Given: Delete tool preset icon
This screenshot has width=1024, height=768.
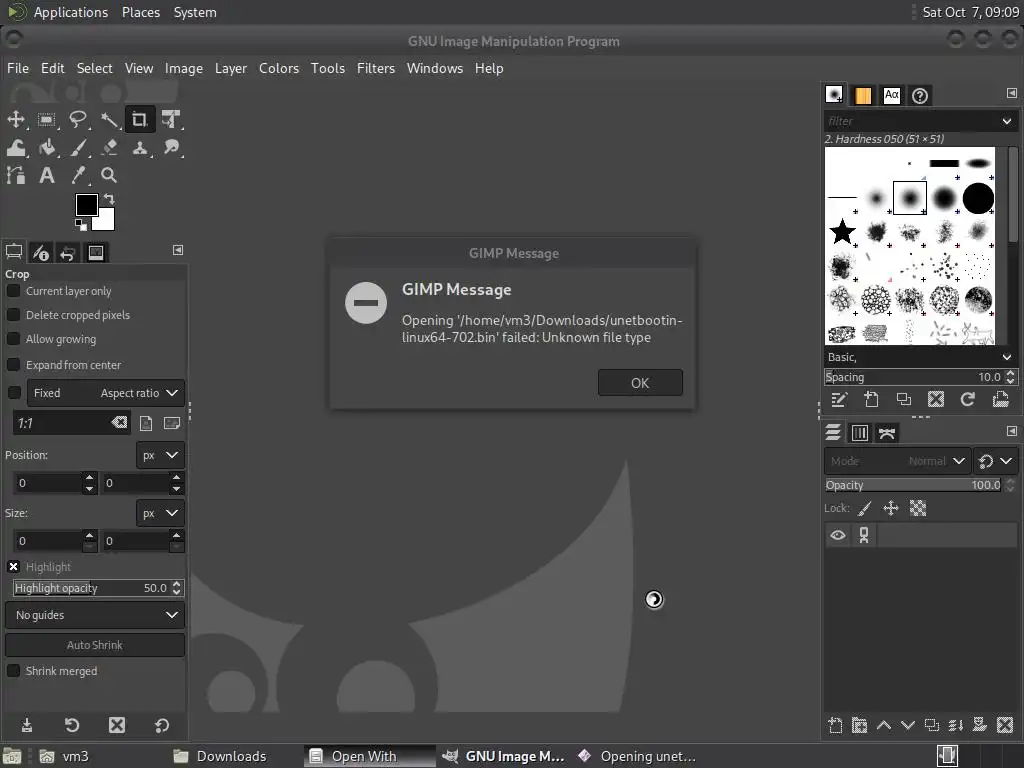Looking at the screenshot, I should 117,725.
